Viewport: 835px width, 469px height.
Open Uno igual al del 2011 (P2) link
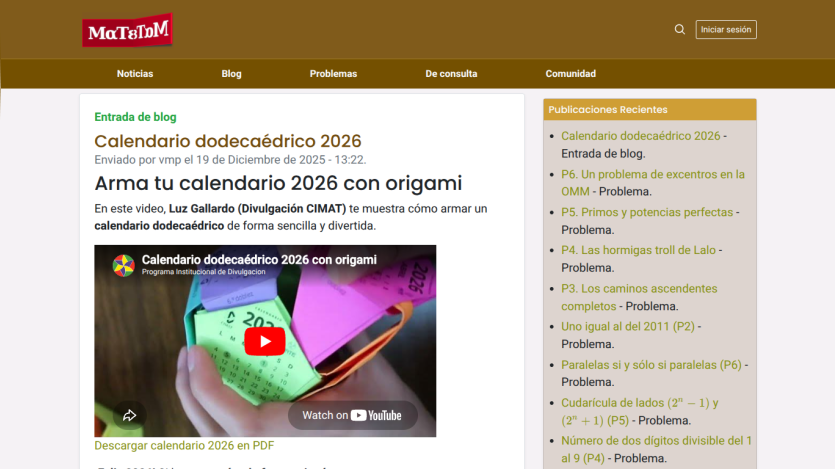[x=628, y=326]
